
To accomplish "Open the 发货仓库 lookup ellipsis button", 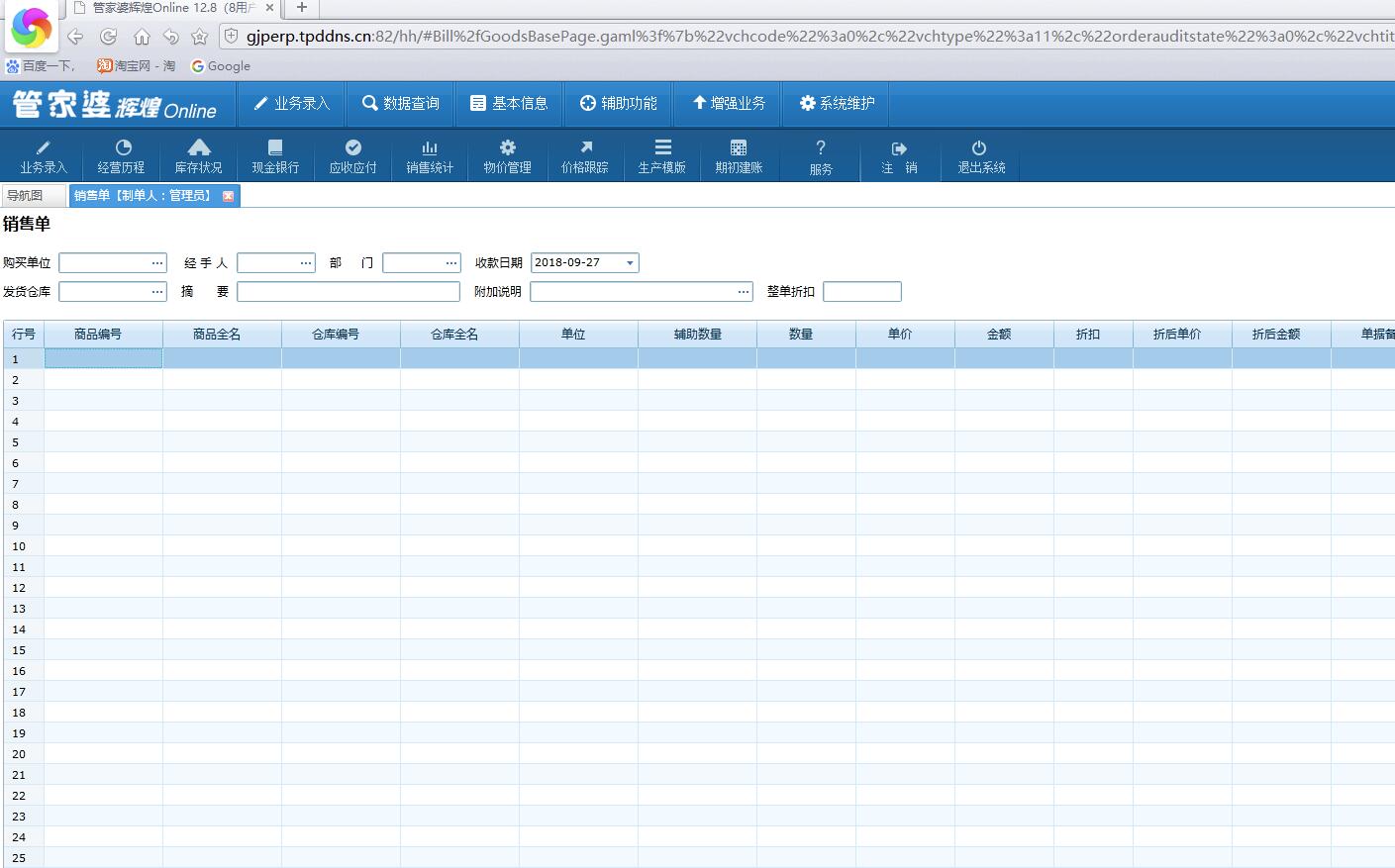I will [157, 292].
